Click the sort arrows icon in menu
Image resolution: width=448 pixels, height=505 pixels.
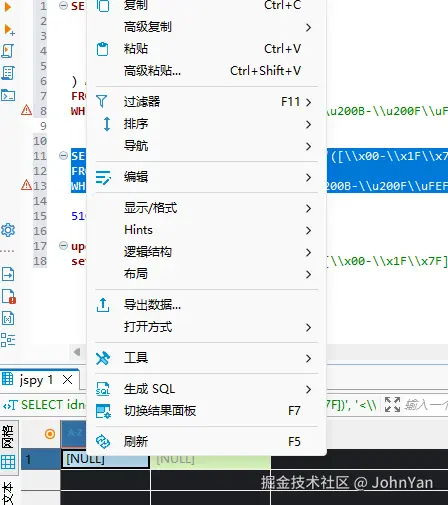(107, 124)
